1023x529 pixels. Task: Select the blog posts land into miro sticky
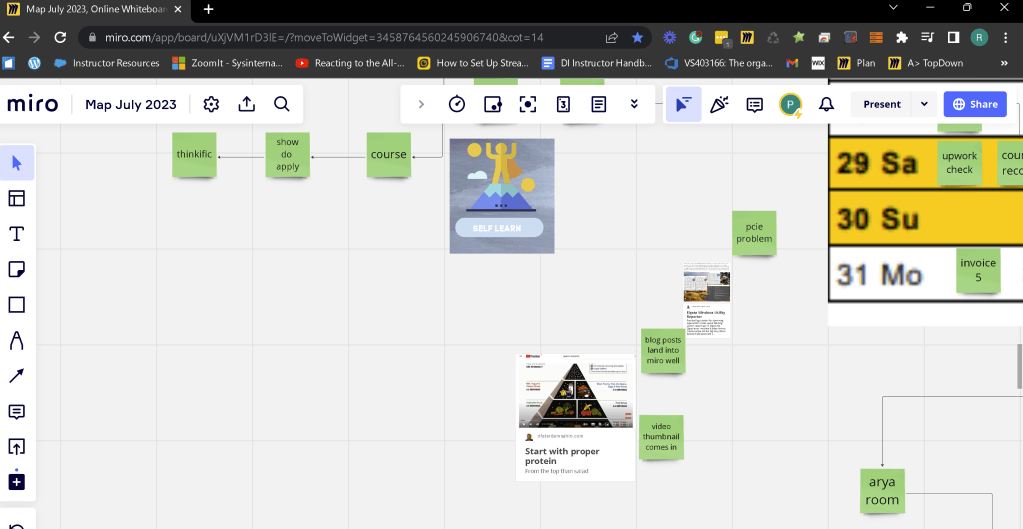tap(663, 350)
